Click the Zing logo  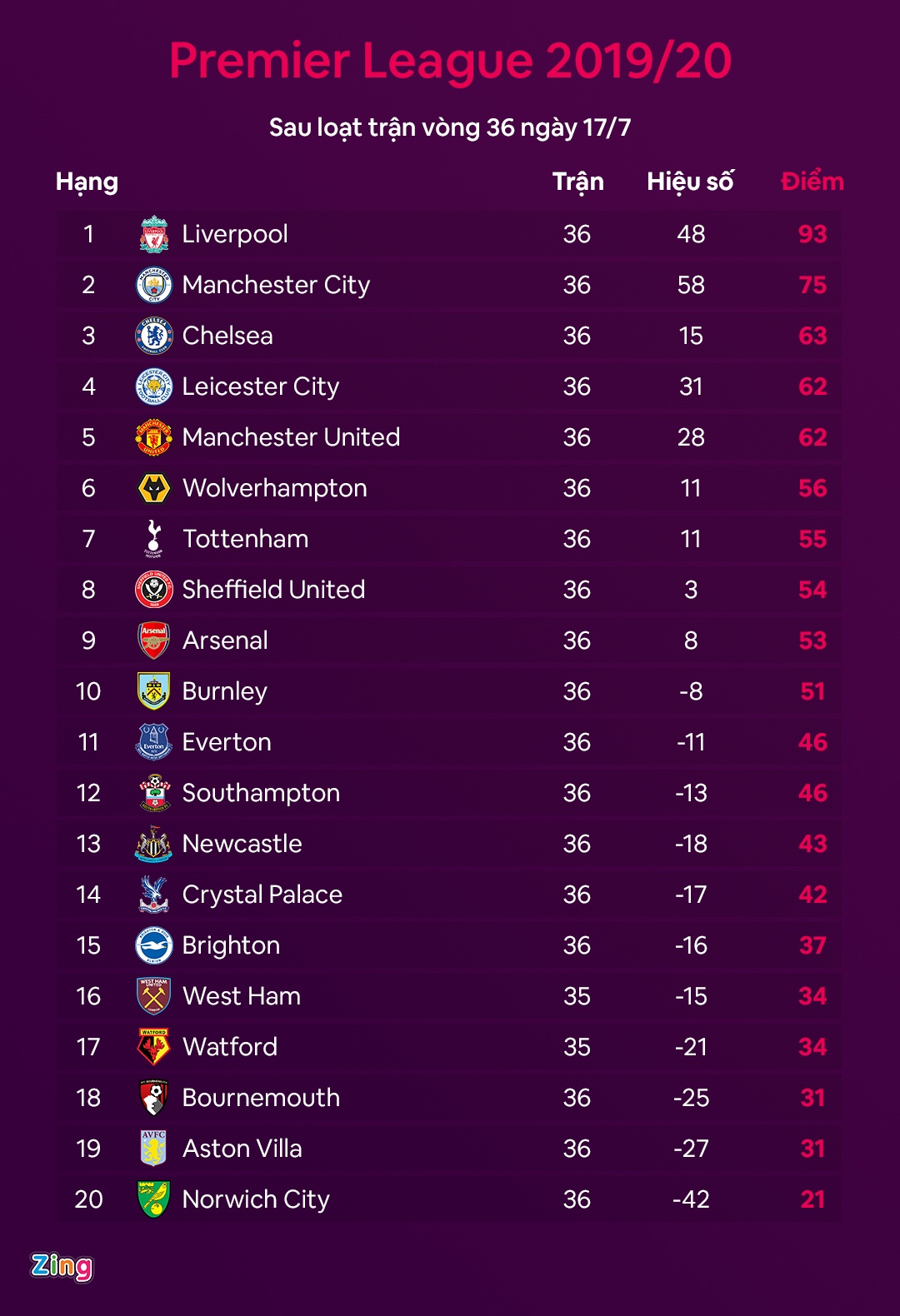click(x=62, y=1266)
